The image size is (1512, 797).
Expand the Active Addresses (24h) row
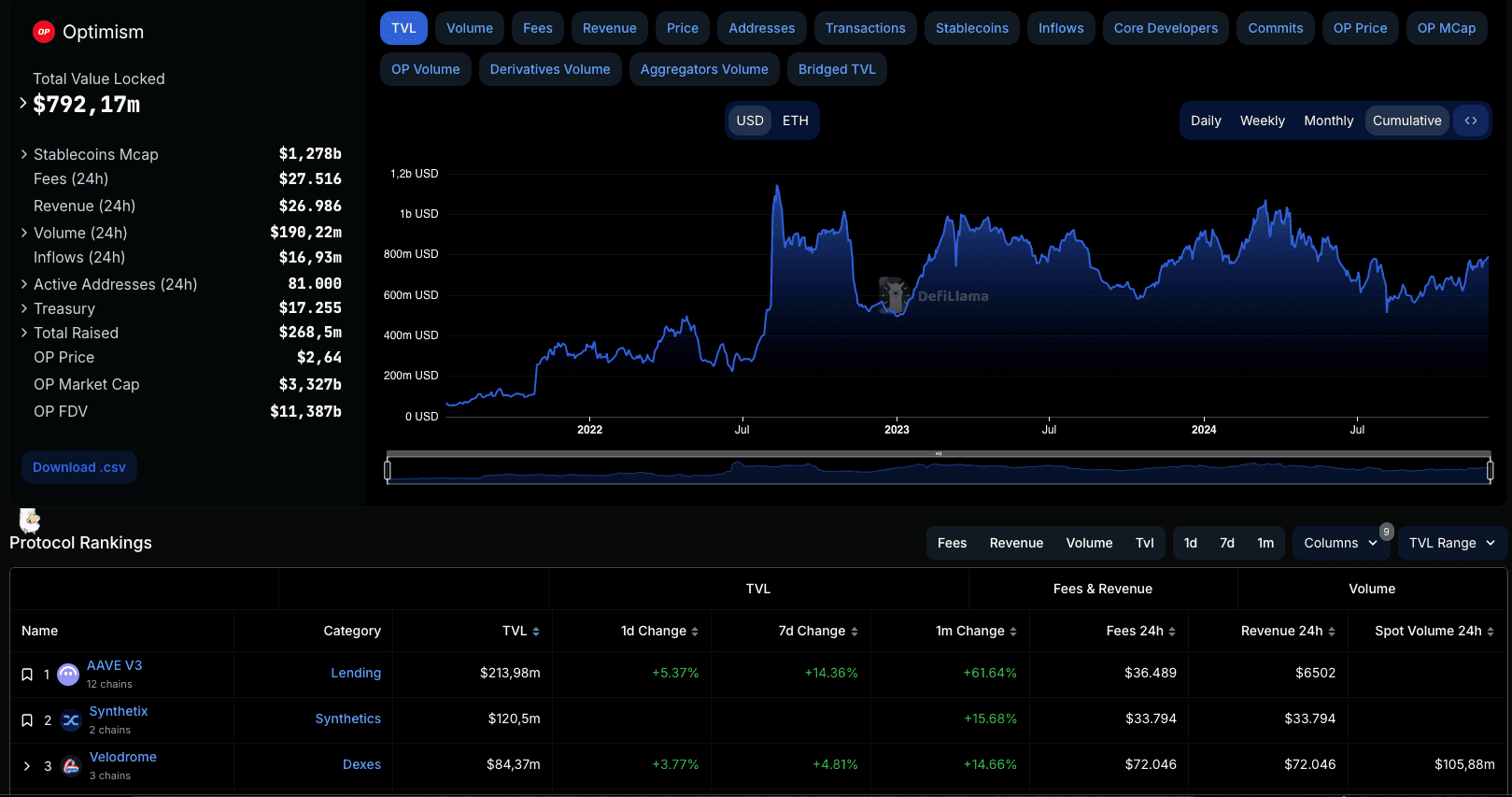pyautogui.click(x=24, y=284)
